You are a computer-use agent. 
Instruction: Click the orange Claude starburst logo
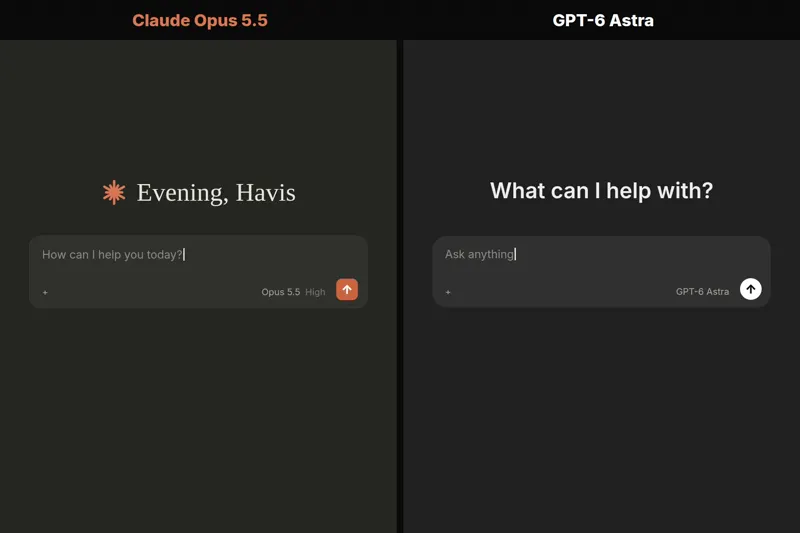(x=114, y=192)
